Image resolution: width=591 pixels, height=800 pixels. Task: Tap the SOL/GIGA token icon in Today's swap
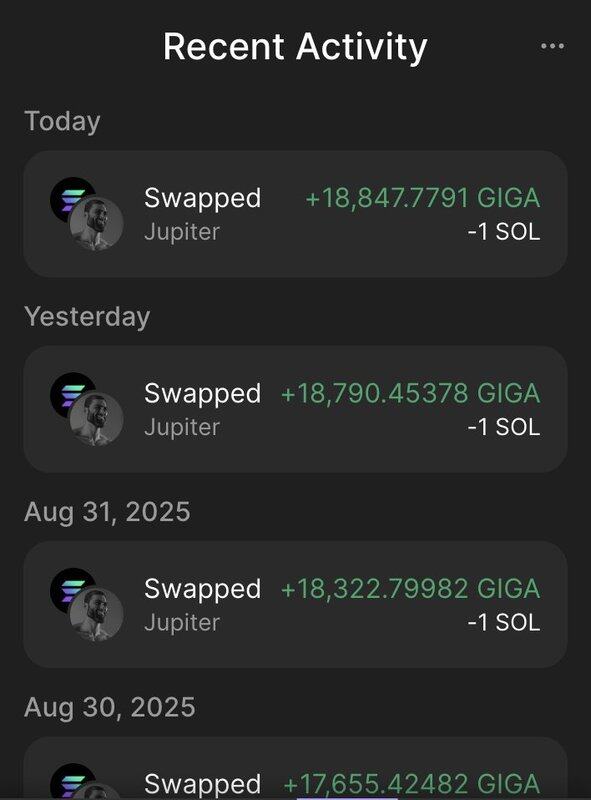pos(87,214)
